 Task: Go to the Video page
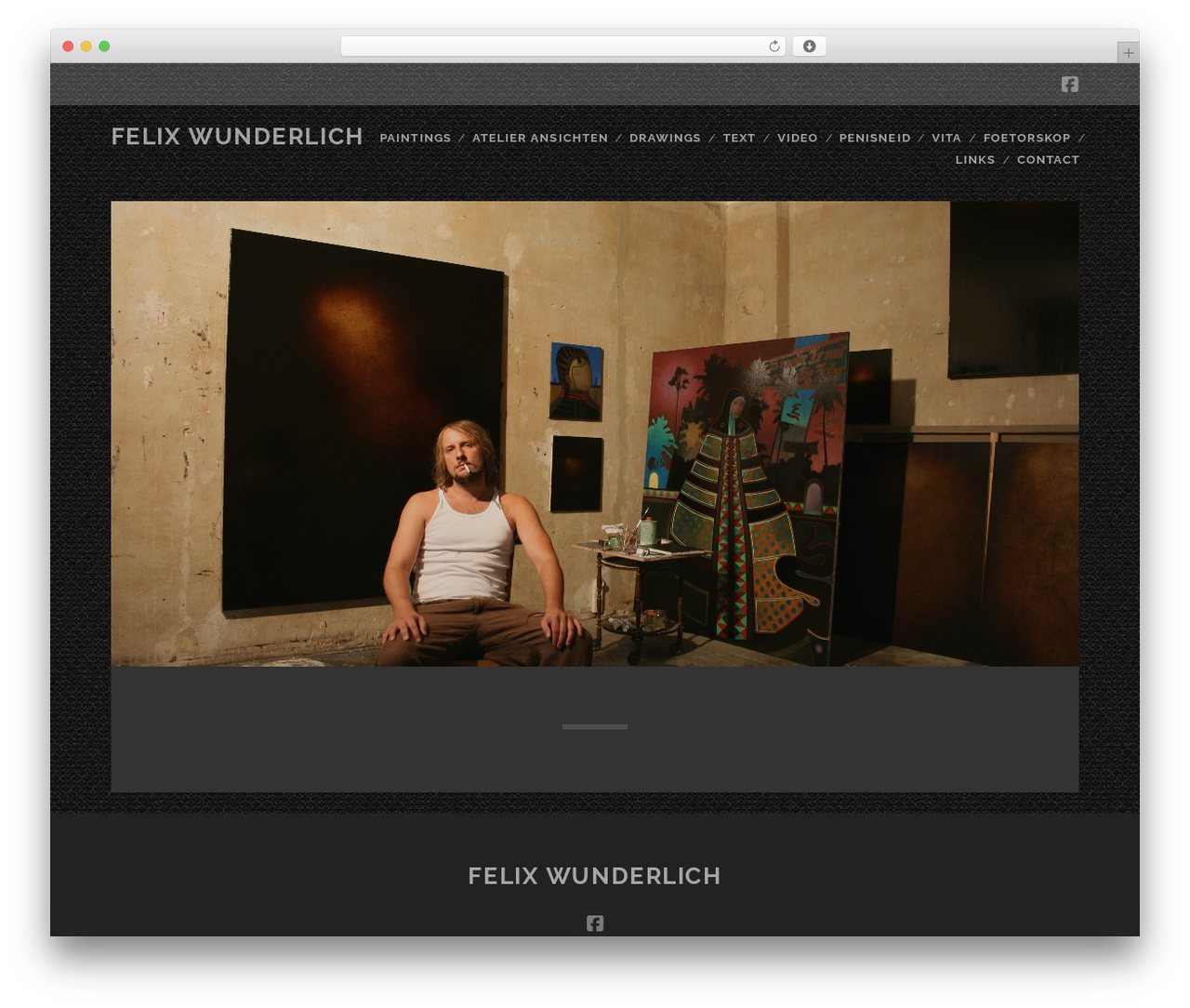click(798, 138)
